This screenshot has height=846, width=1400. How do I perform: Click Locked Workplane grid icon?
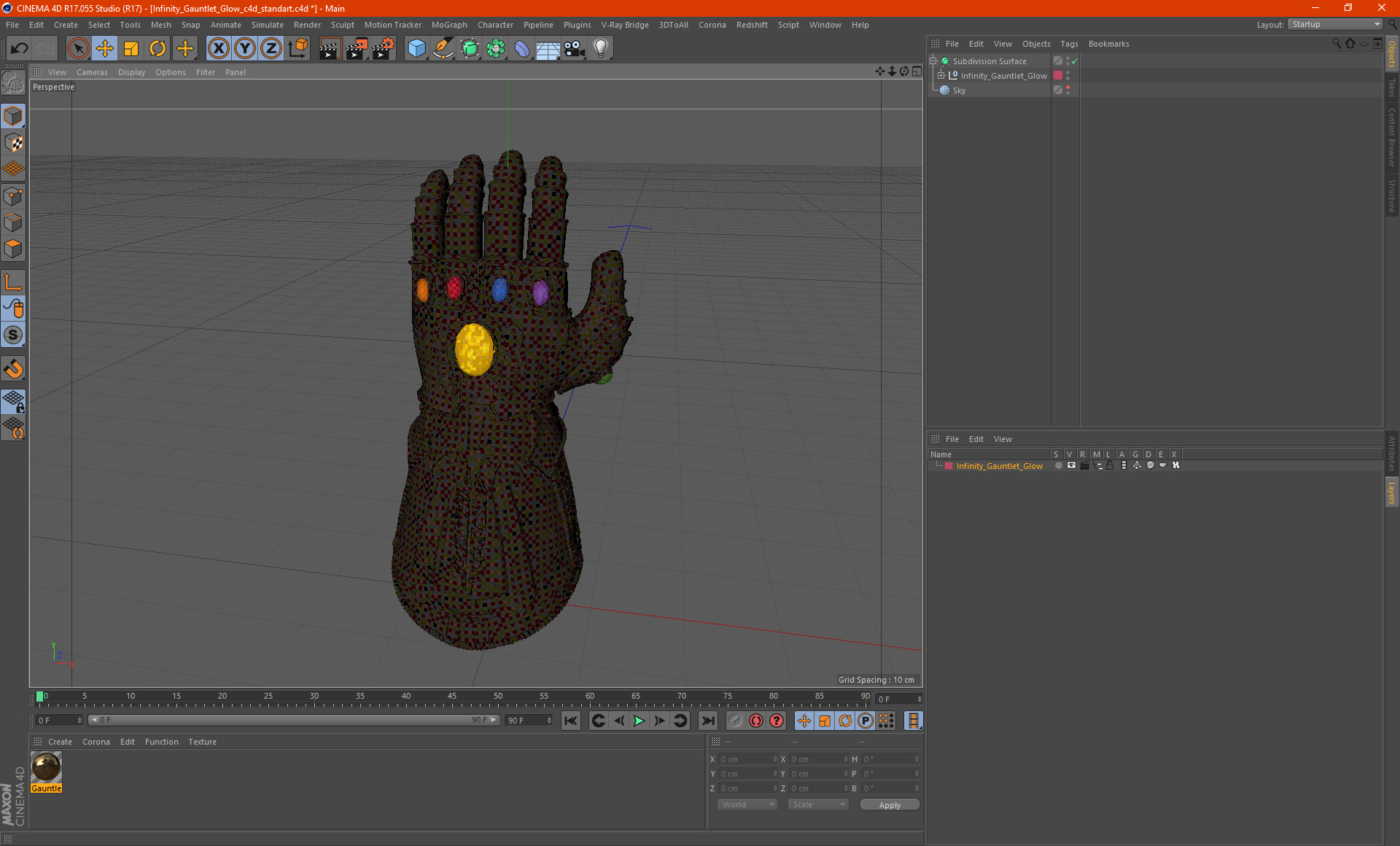click(x=13, y=401)
